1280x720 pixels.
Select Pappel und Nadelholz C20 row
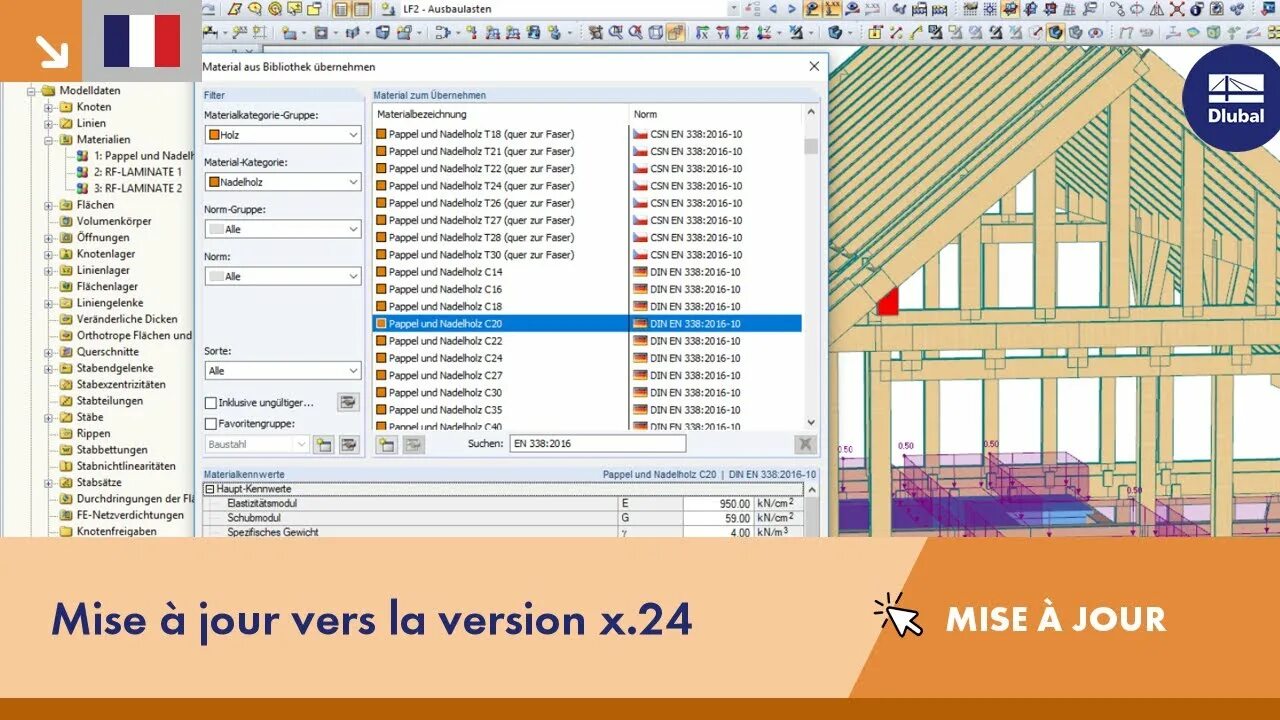tap(587, 324)
